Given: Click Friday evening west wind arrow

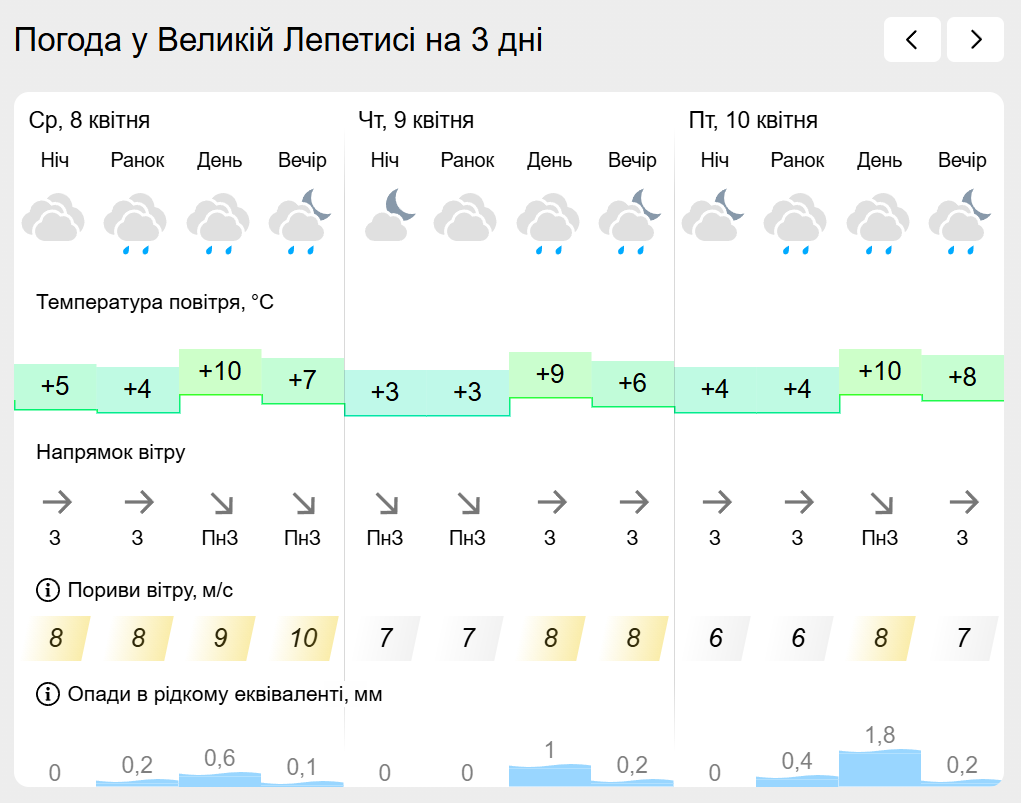Looking at the screenshot, I should pos(963,502).
